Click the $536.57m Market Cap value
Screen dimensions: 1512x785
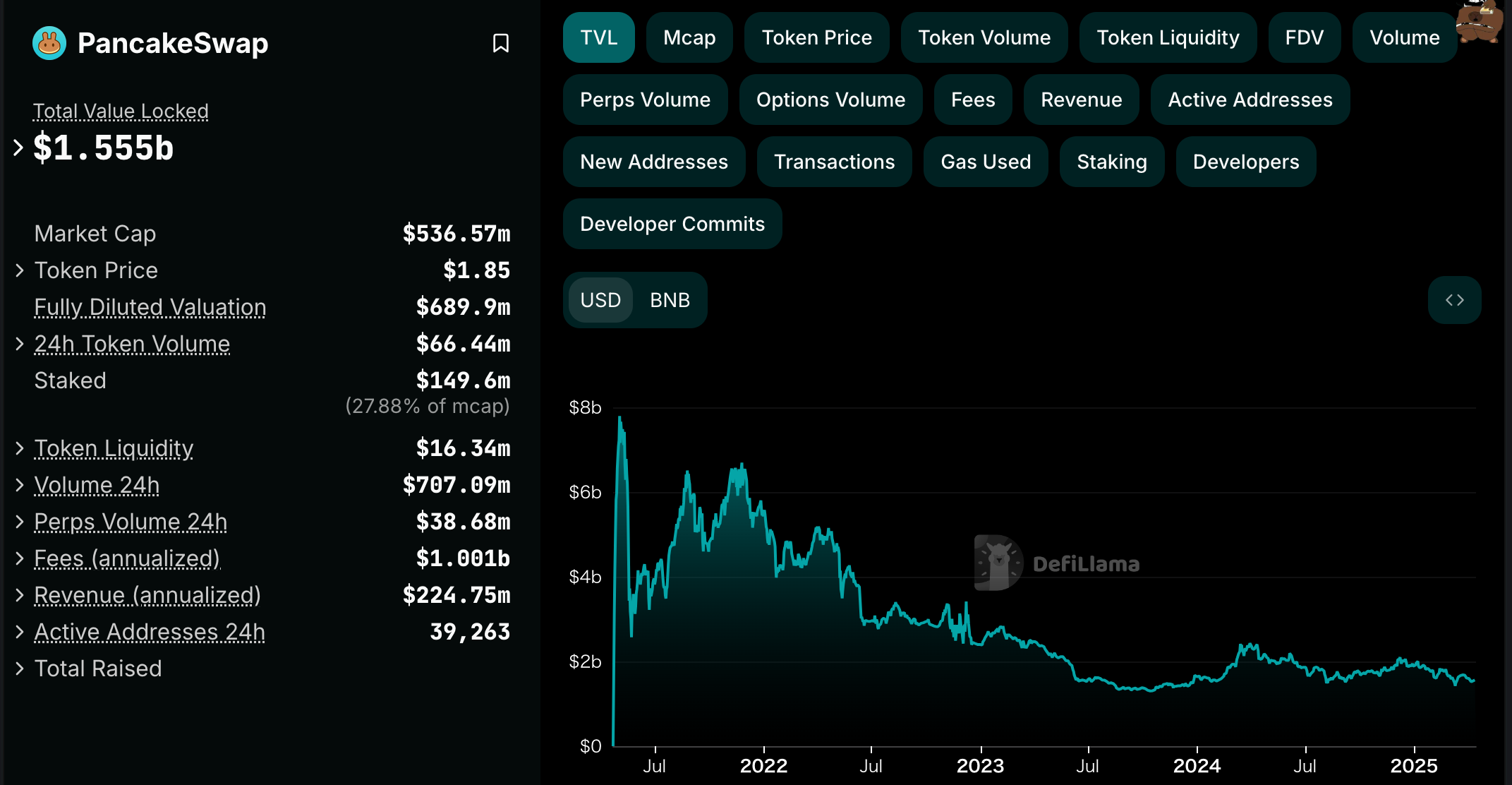click(456, 234)
